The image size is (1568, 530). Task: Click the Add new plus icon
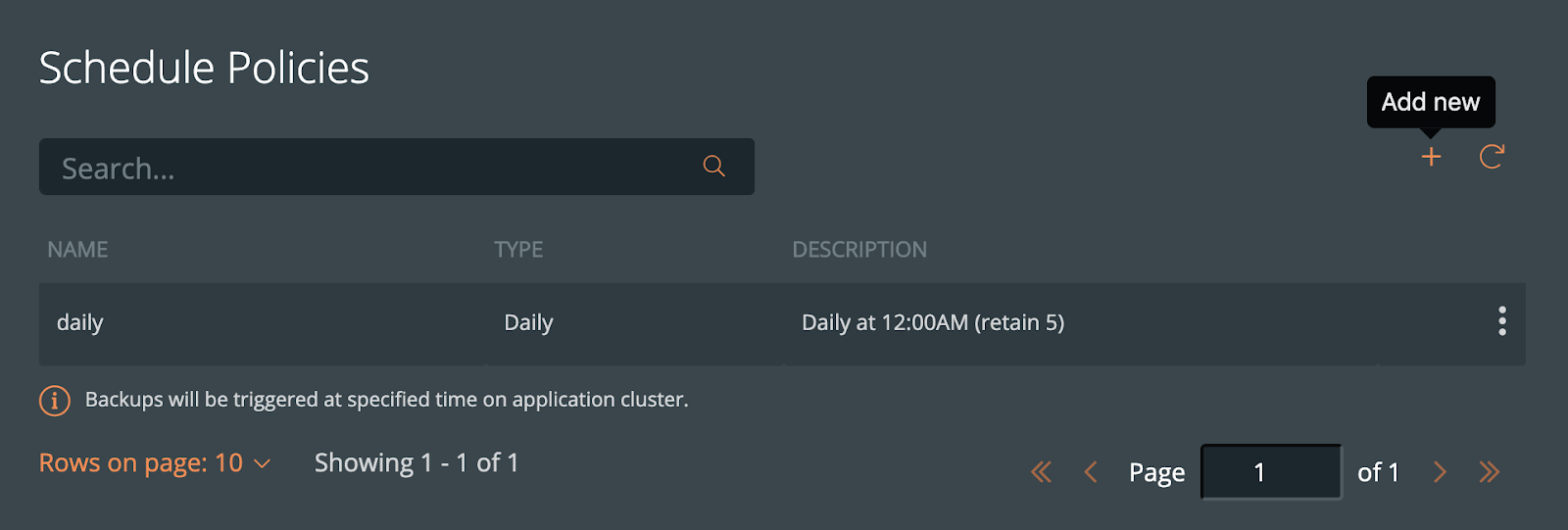tap(1431, 157)
